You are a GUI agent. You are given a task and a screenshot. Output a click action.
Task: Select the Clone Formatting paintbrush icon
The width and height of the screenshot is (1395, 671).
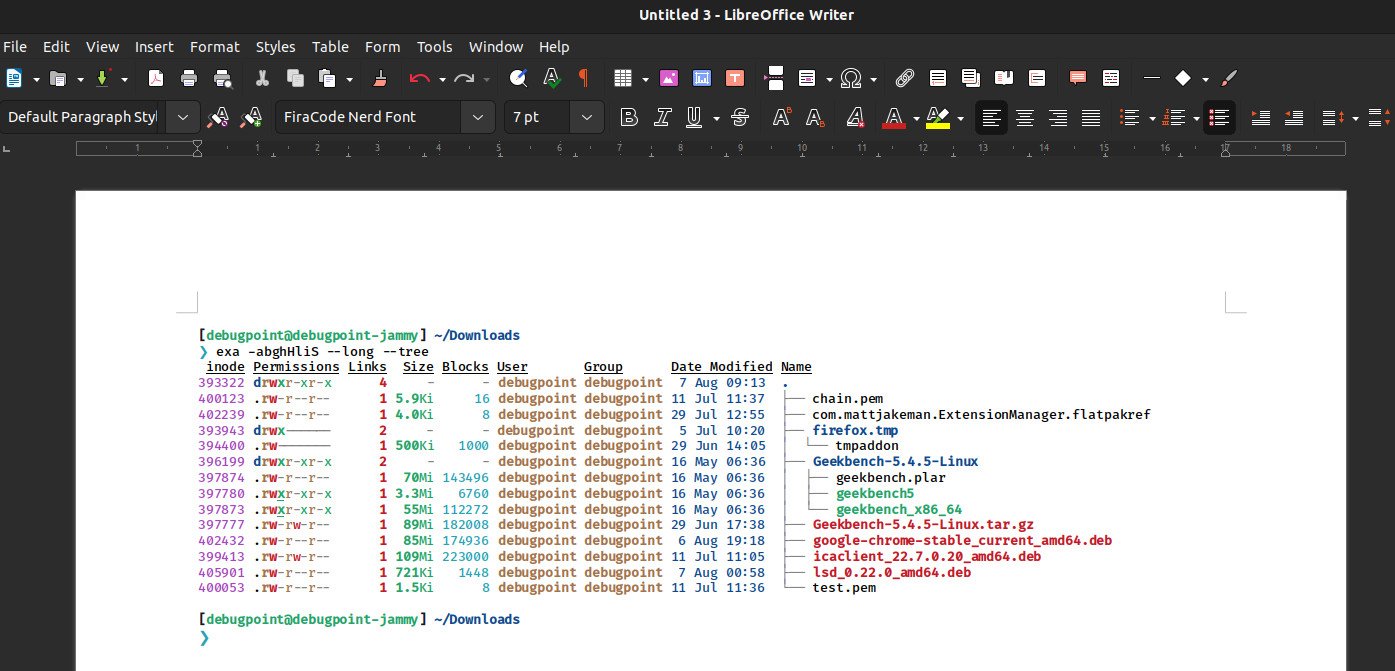380,78
